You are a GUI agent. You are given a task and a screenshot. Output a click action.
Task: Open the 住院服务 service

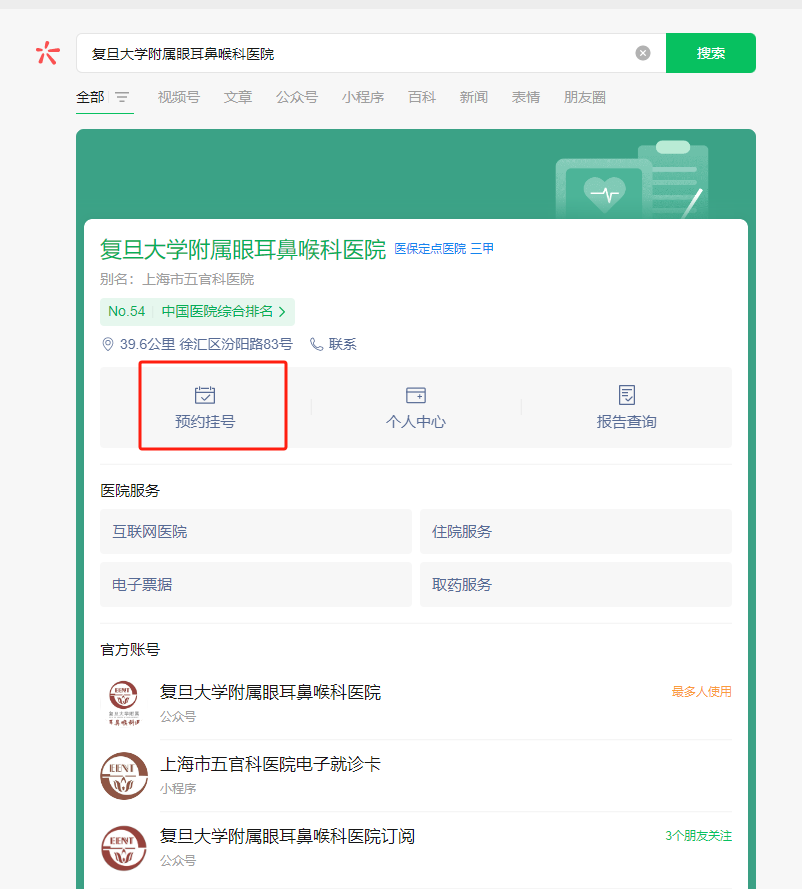[x=576, y=531]
